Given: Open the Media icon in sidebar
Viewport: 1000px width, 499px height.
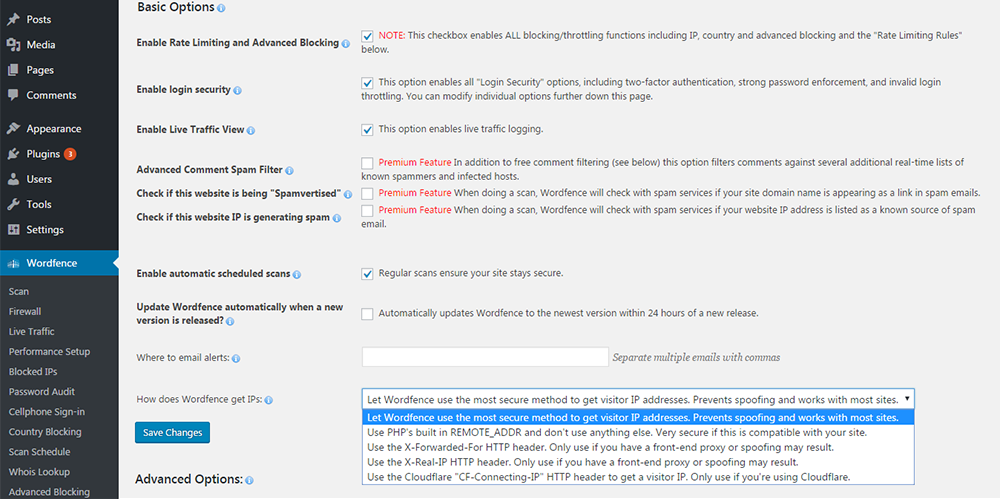Looking at the screenshot, I should 13,45.
